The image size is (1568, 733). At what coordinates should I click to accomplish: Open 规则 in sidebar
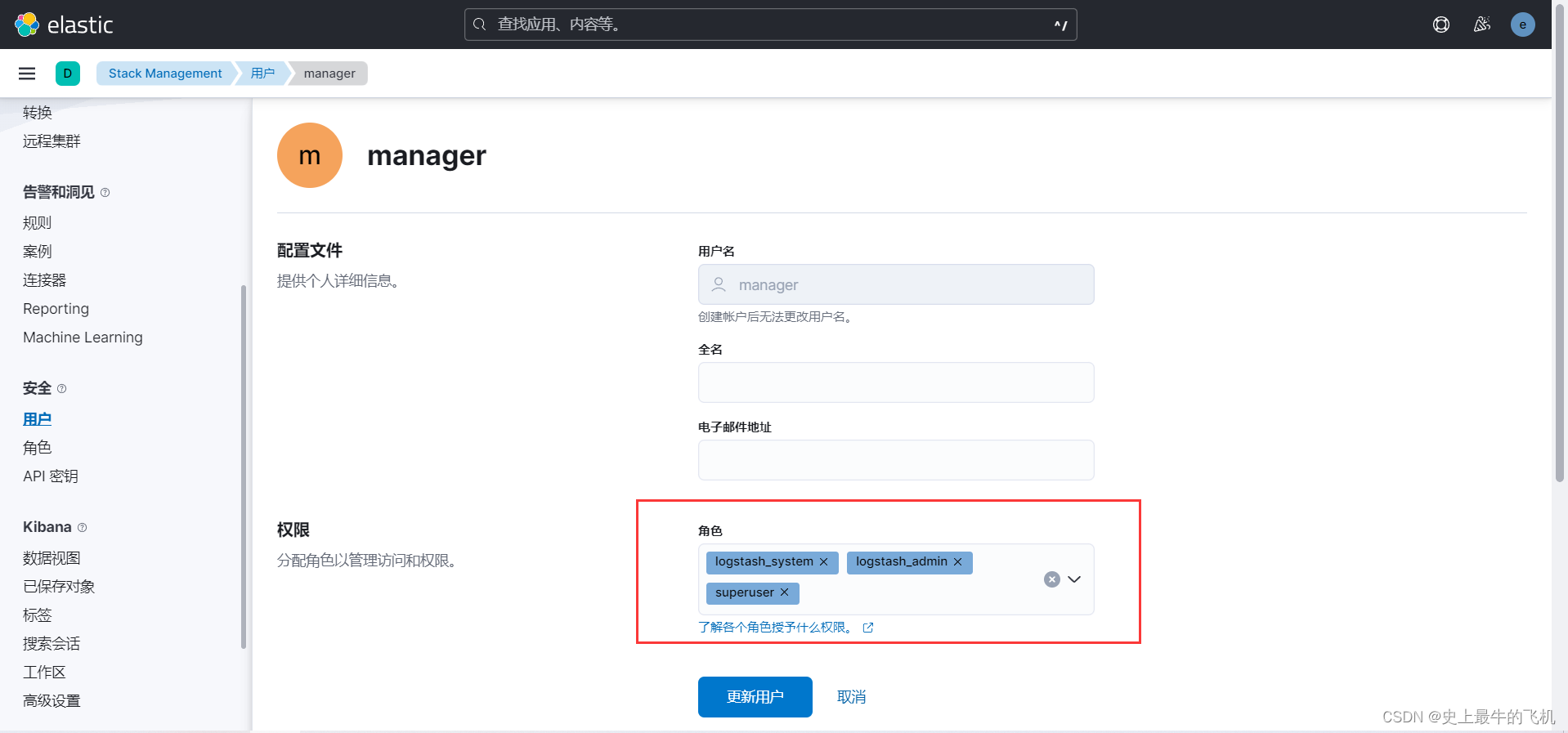pos(38,223)
